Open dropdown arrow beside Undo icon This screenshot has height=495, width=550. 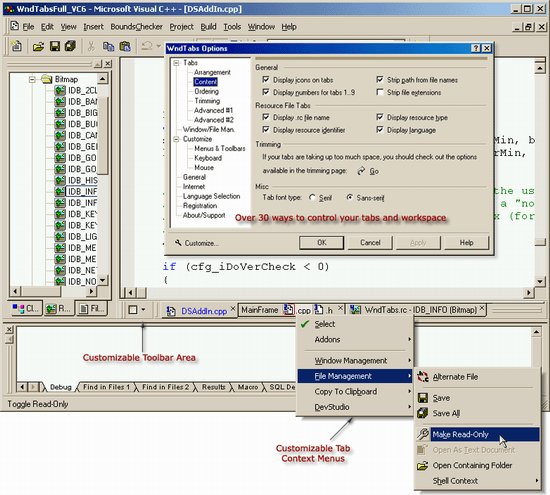158,46
